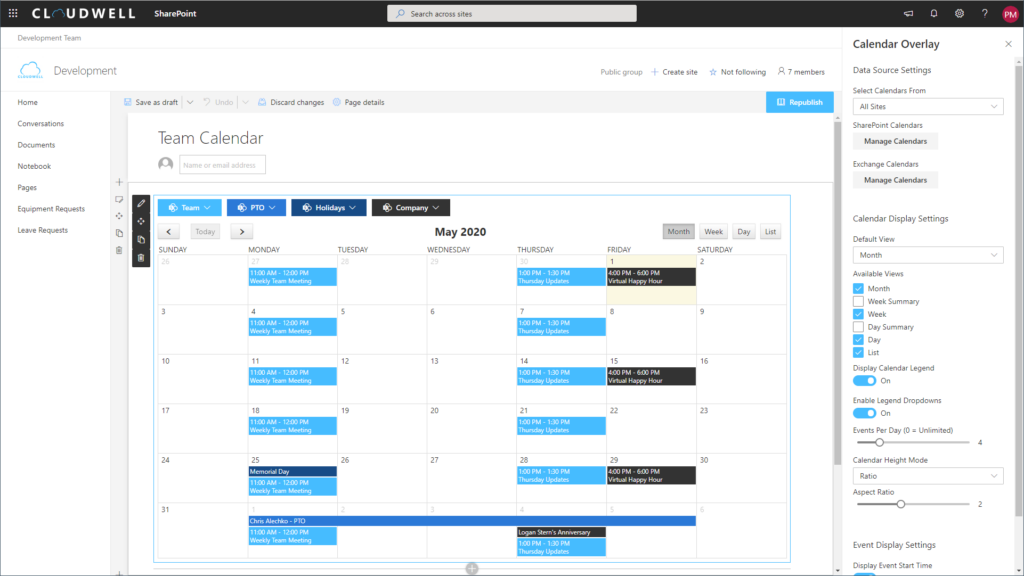This screenshot has width=1024, height=576.
Task: Click the Not following star icon
Action: click(x=712, y=72)
